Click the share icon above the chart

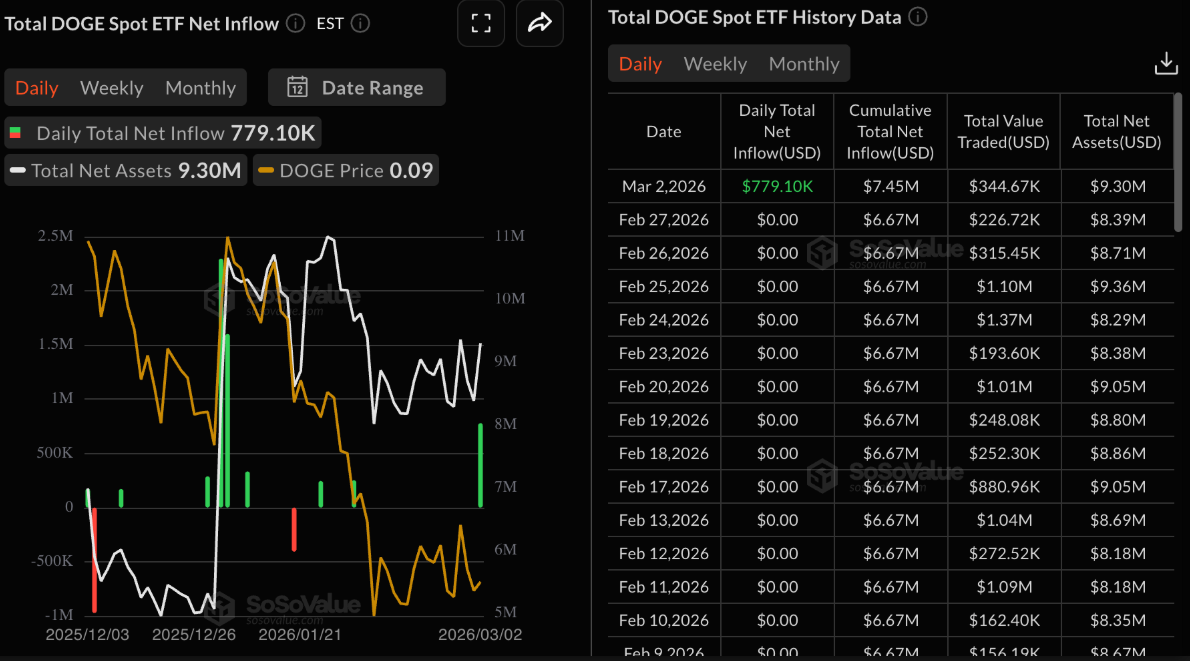539,23
